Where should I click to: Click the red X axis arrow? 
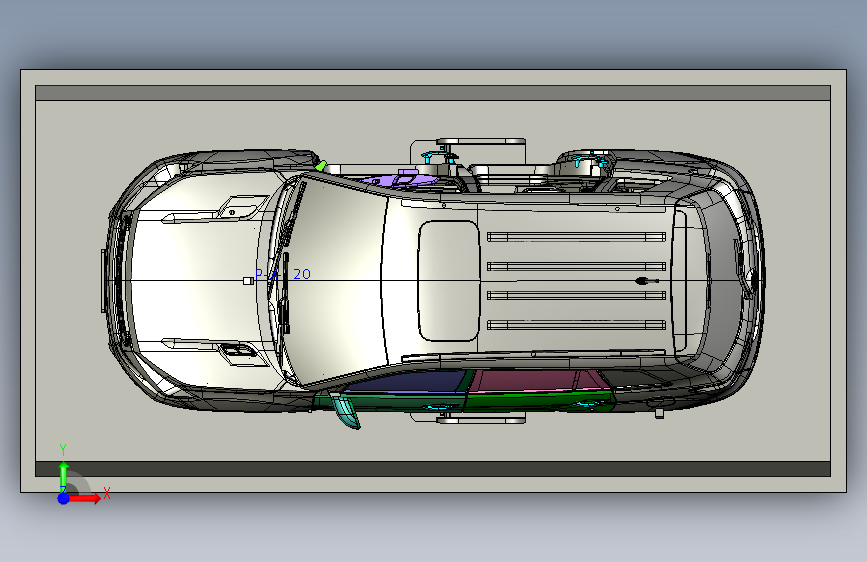tap(86, 498)
